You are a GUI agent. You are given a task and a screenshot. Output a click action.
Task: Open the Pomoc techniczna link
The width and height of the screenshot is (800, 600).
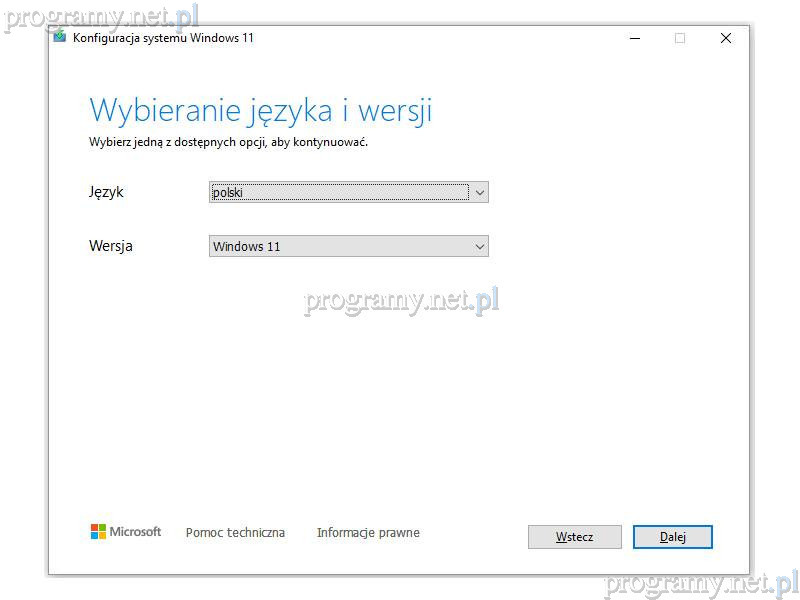pos(235,533)
